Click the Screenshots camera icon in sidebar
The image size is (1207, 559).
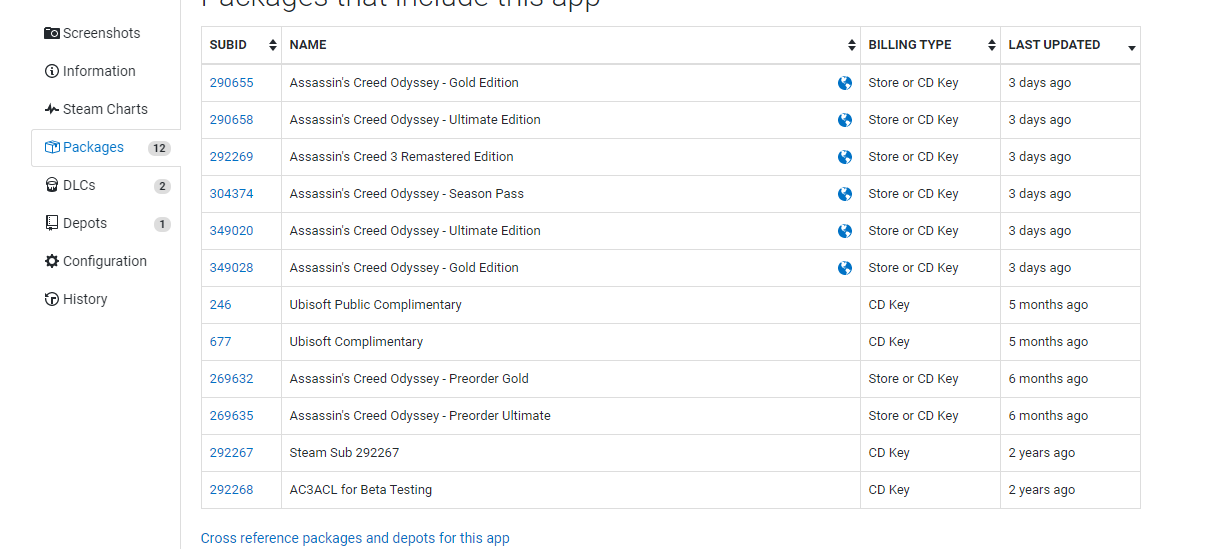click(x=52, y=33)
